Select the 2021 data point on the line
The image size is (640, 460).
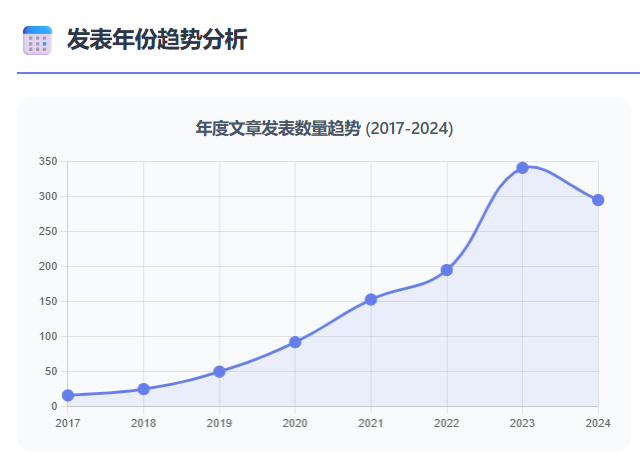[371, 300]
